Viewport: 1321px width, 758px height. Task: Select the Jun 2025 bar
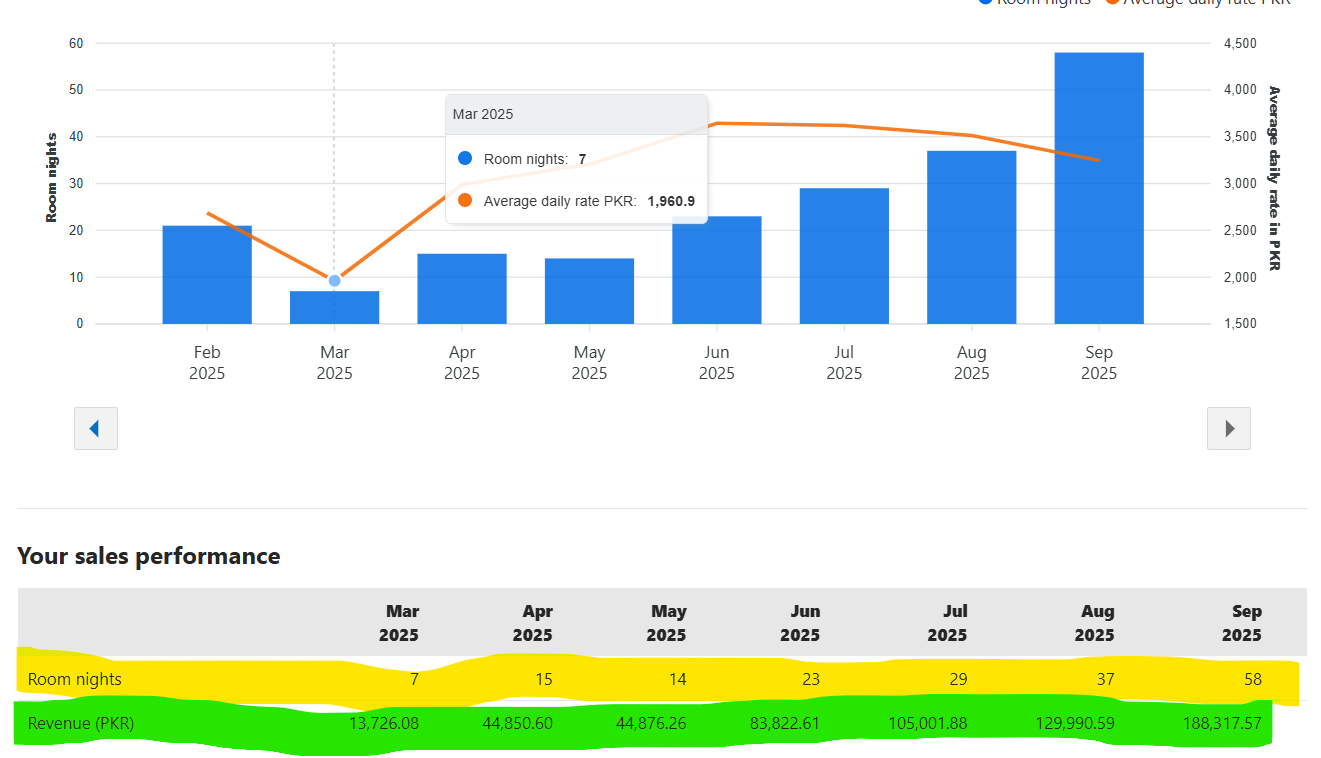coord(716,270)
